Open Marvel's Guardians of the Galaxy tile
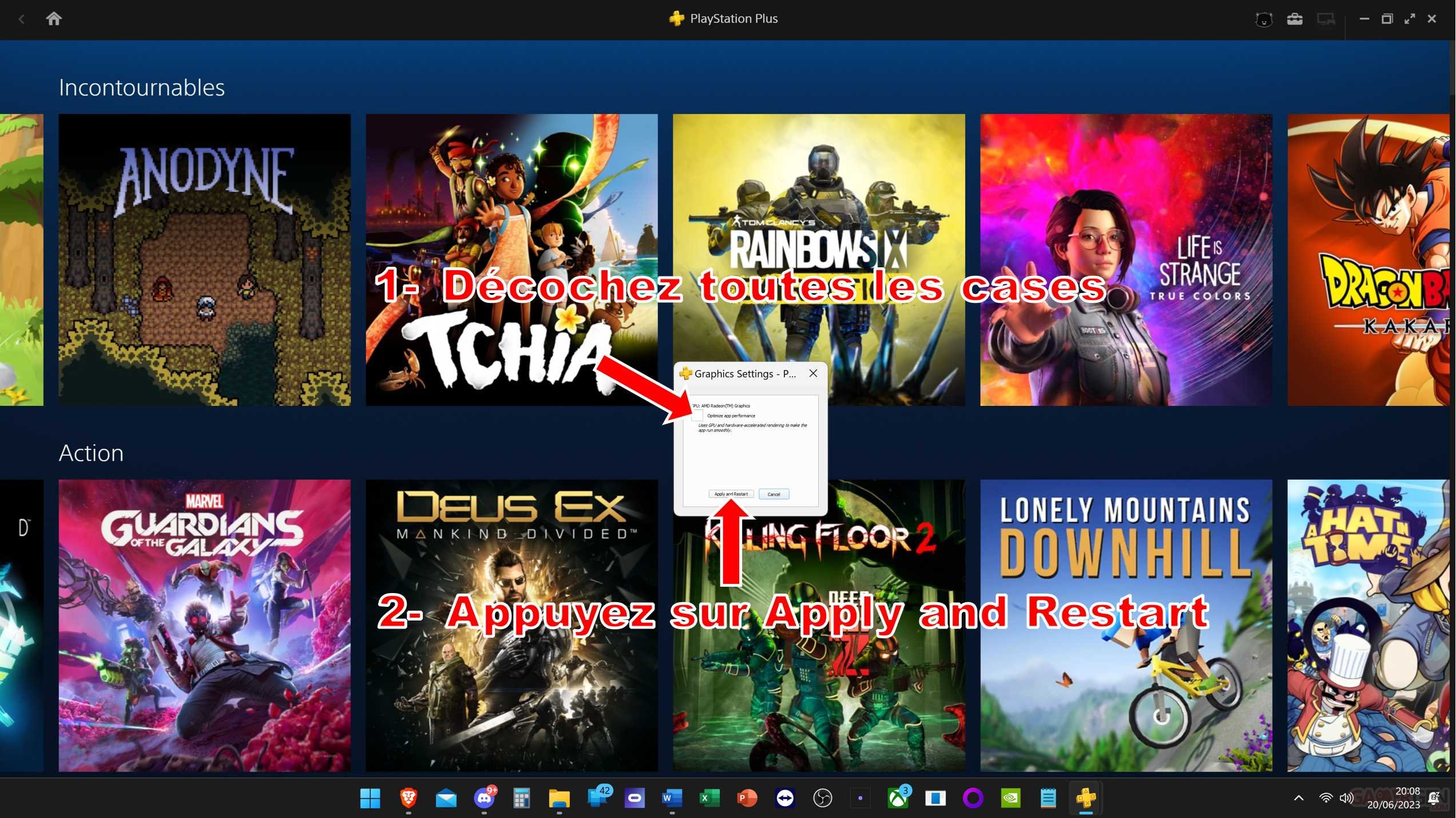Image resolution: width=1456 pixels, height=818 pixels. (x=204, y=625)
